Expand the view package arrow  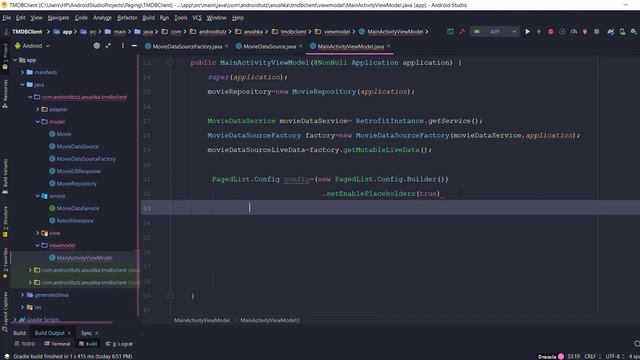click(x=37, y=233)
